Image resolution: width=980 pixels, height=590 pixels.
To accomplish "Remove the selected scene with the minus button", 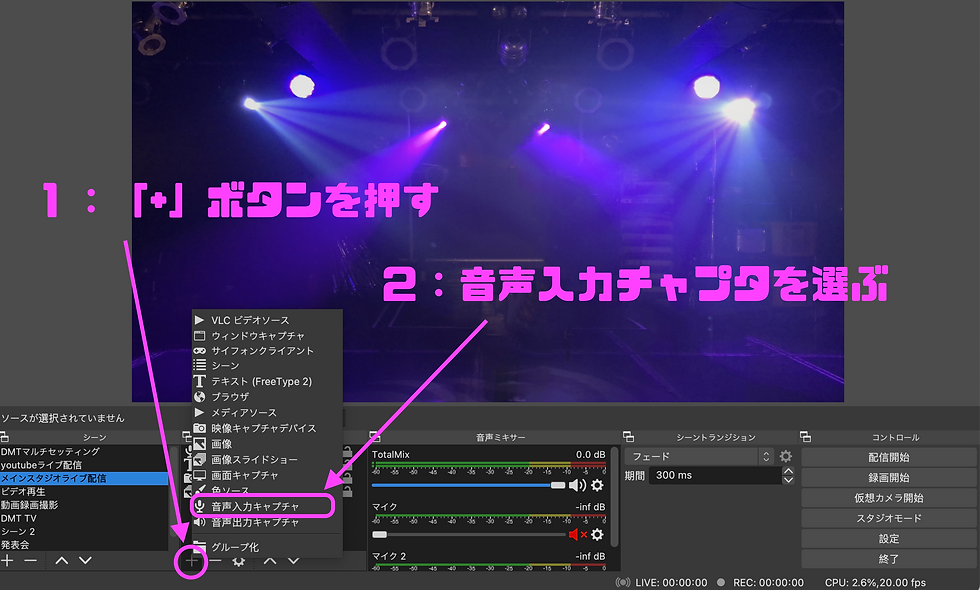I will click(x=30, y=561).
